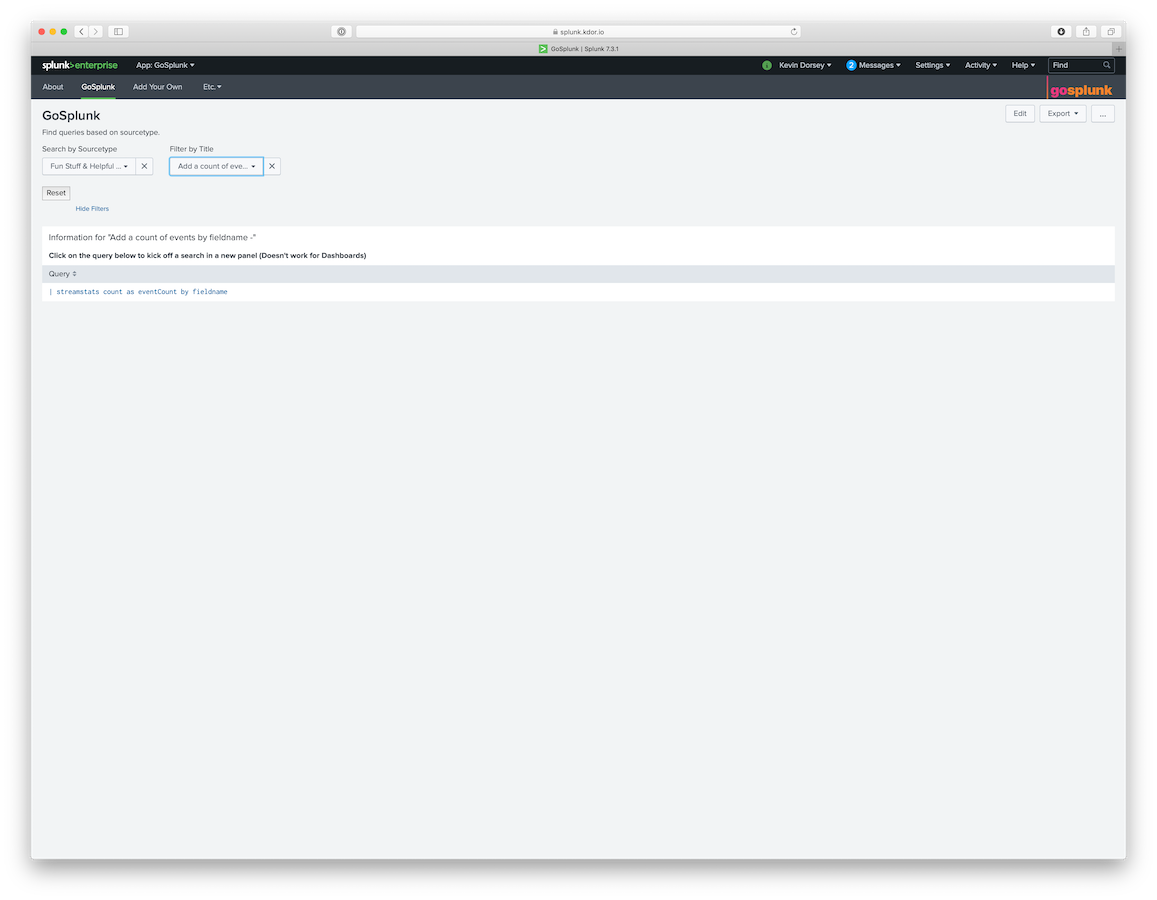Click Safari's share icon
This screenshot has height=900, width=1157.
(x=1086, y=32)
